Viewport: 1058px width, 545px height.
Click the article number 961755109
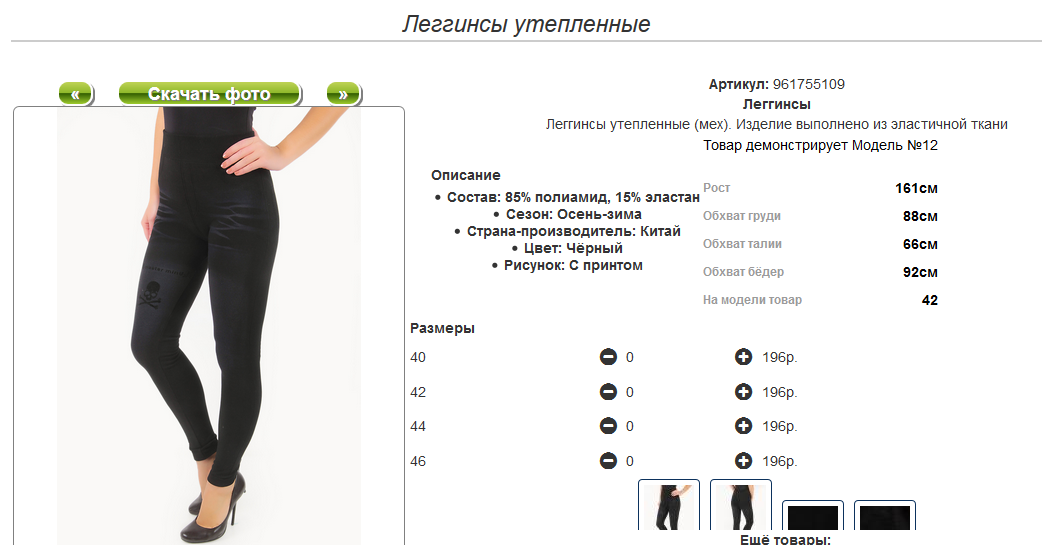(808, 84)
